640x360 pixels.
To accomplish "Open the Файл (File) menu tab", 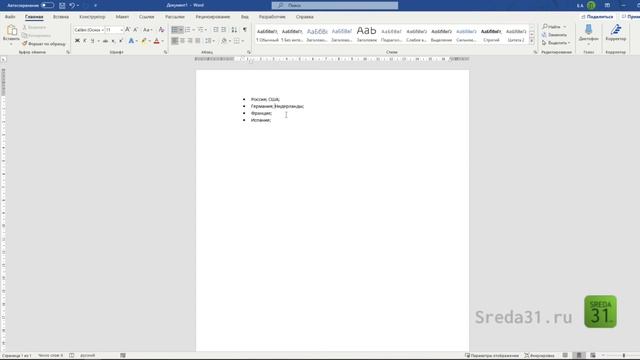I will click(10, 17).
